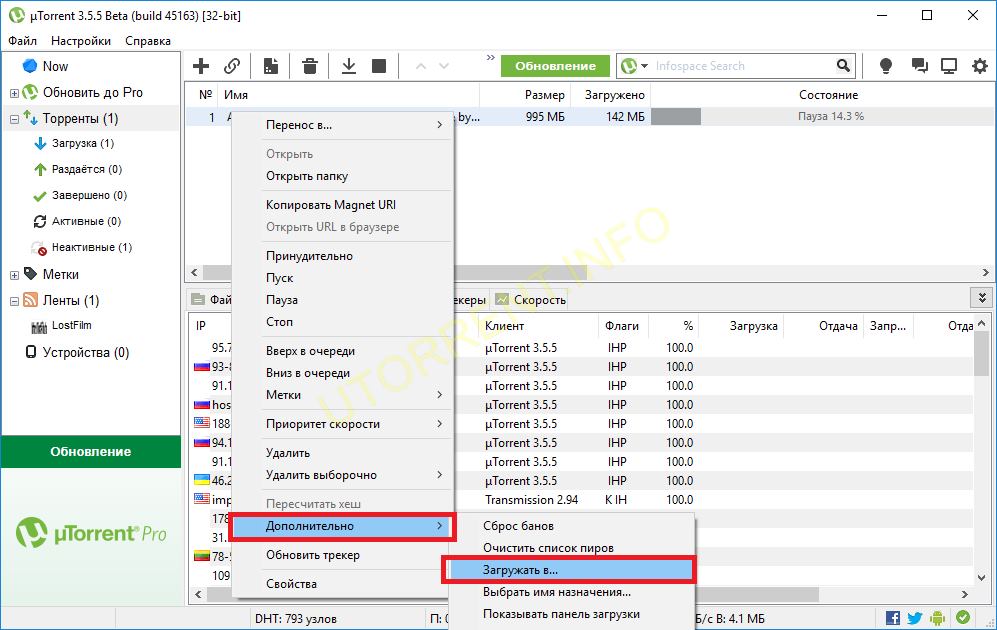
Task: Click the Add Torrent from URL link icon
Action: (x=232, y=65)
